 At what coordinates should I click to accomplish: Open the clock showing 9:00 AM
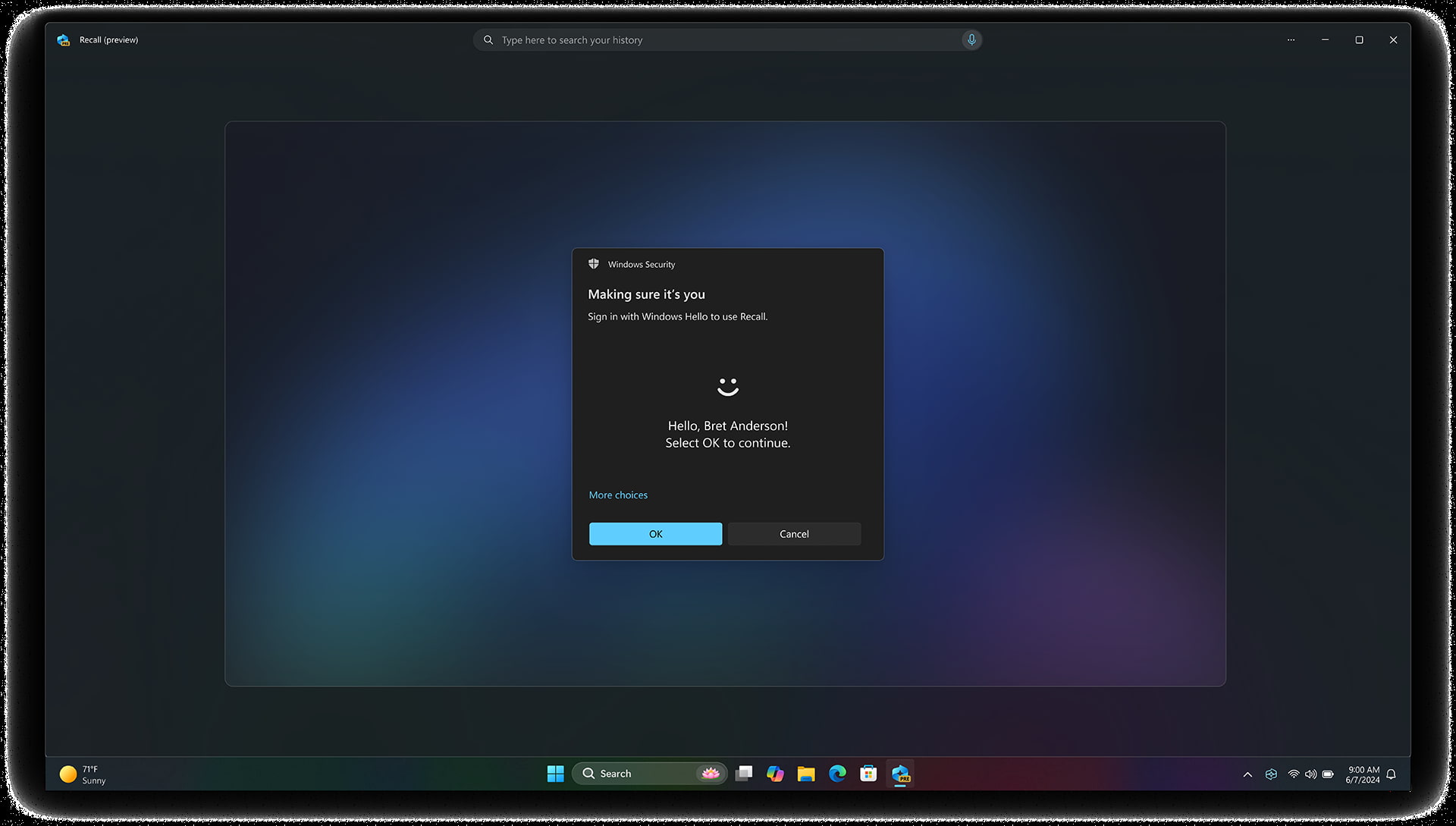tap(1363, 774)
